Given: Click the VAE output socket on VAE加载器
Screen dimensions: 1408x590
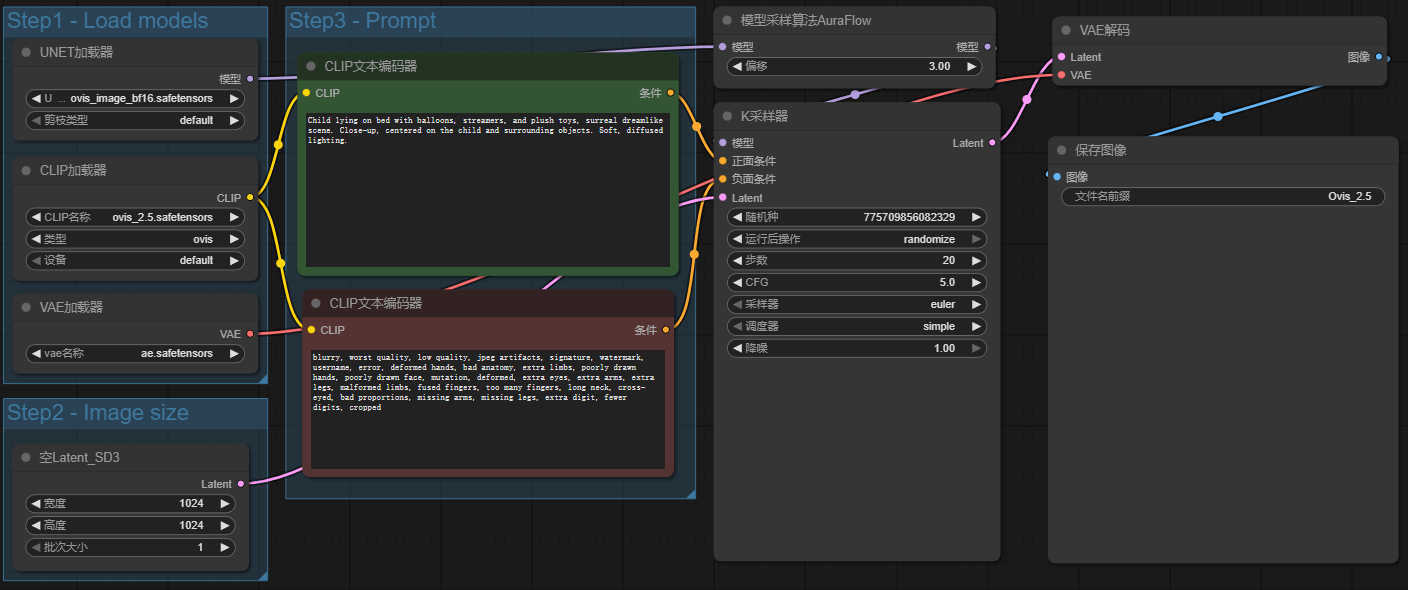Looking at the screenshot, I should [250, 334].
